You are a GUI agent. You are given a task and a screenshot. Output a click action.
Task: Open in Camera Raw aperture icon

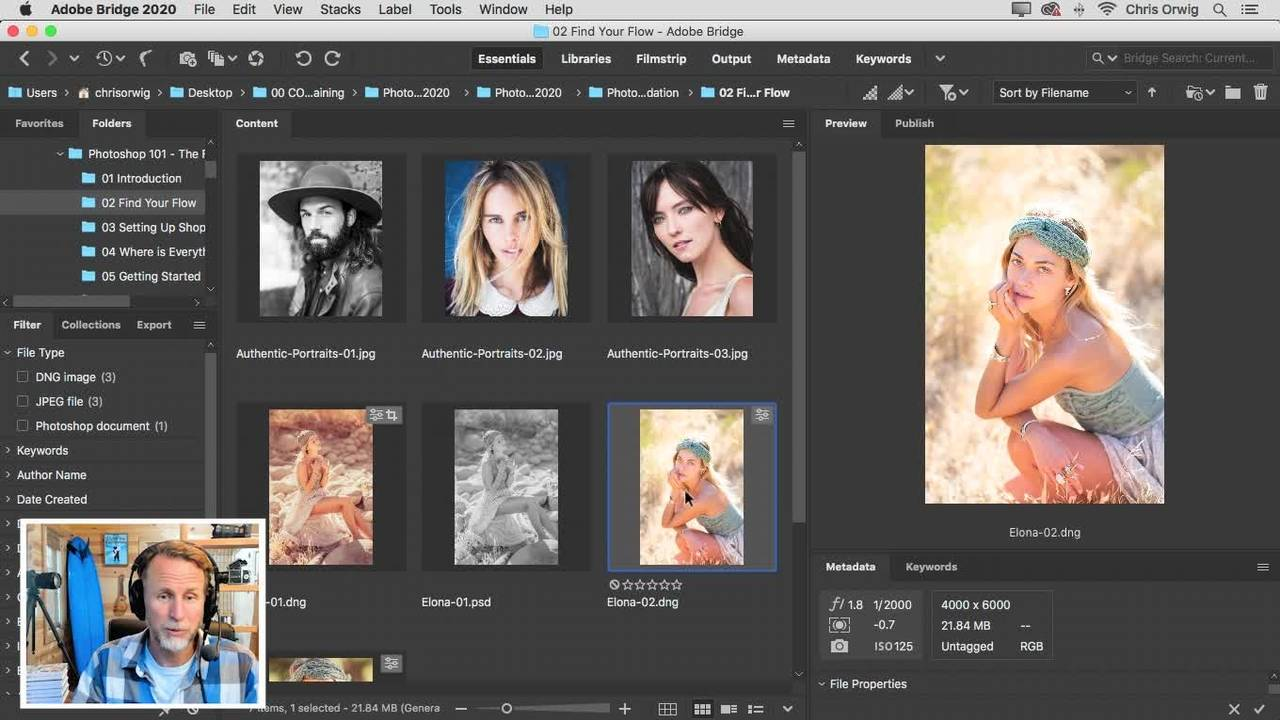pos(256,59)
